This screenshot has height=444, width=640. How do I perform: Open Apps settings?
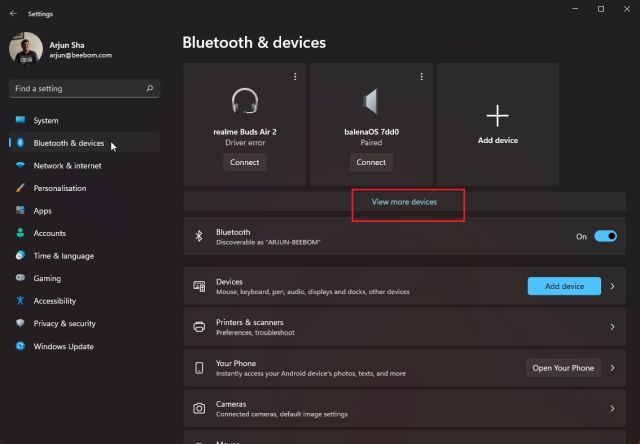click(x=84, y=211)
